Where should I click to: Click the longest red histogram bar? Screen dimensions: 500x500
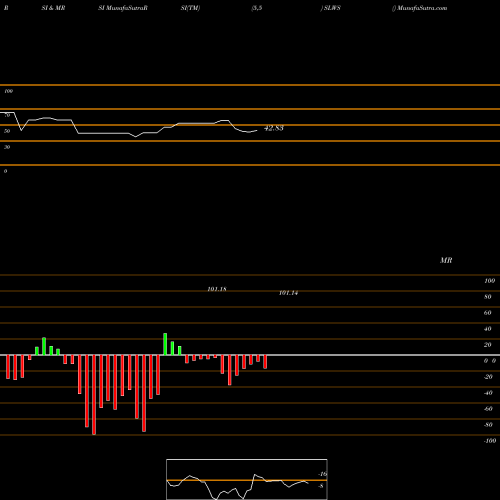coord(94,395)
